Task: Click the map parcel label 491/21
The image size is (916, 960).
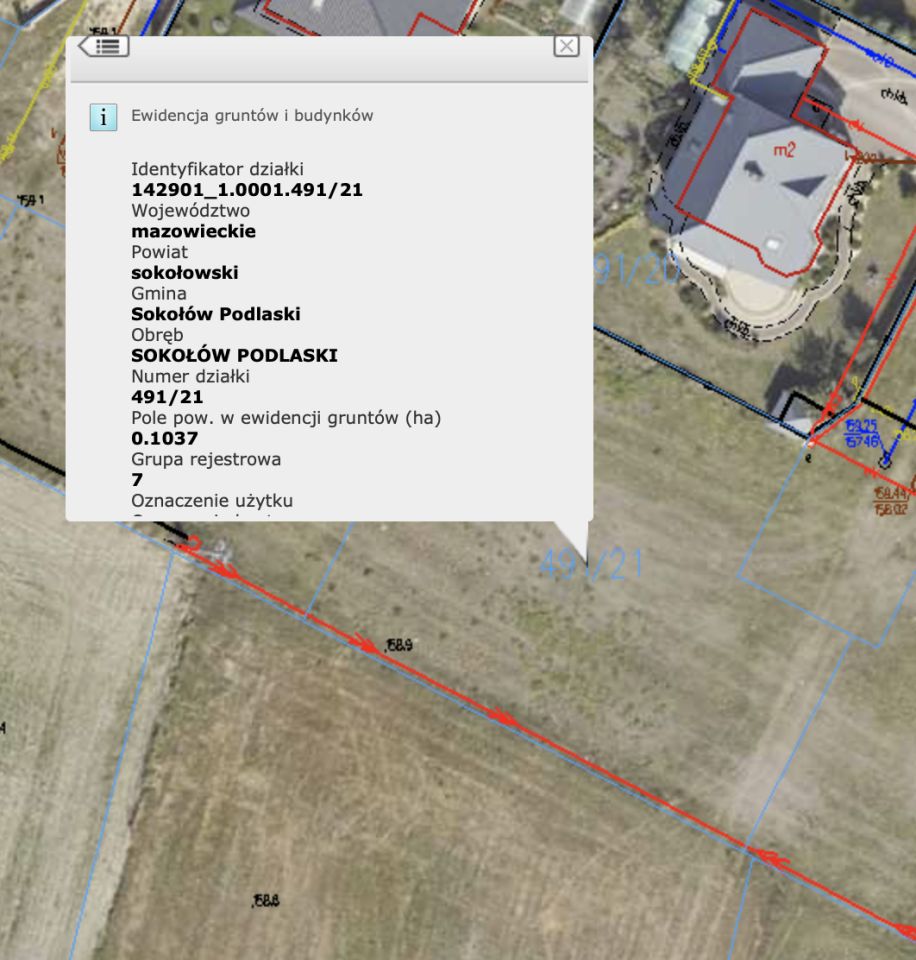Action: 591,565
